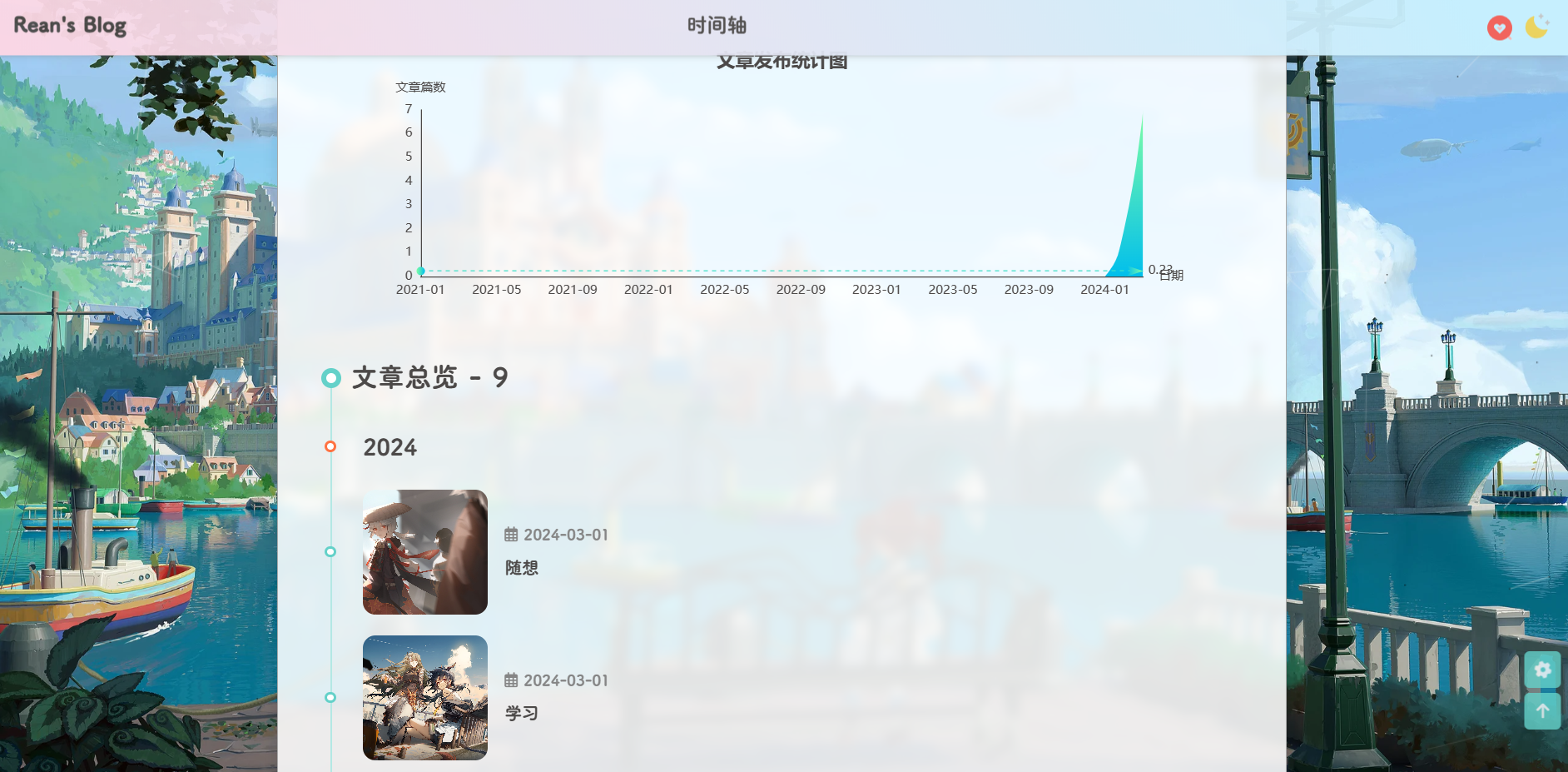1568x772 pixels.
Task: Click the timeline node beside 学习
Action: click(330, 697)
